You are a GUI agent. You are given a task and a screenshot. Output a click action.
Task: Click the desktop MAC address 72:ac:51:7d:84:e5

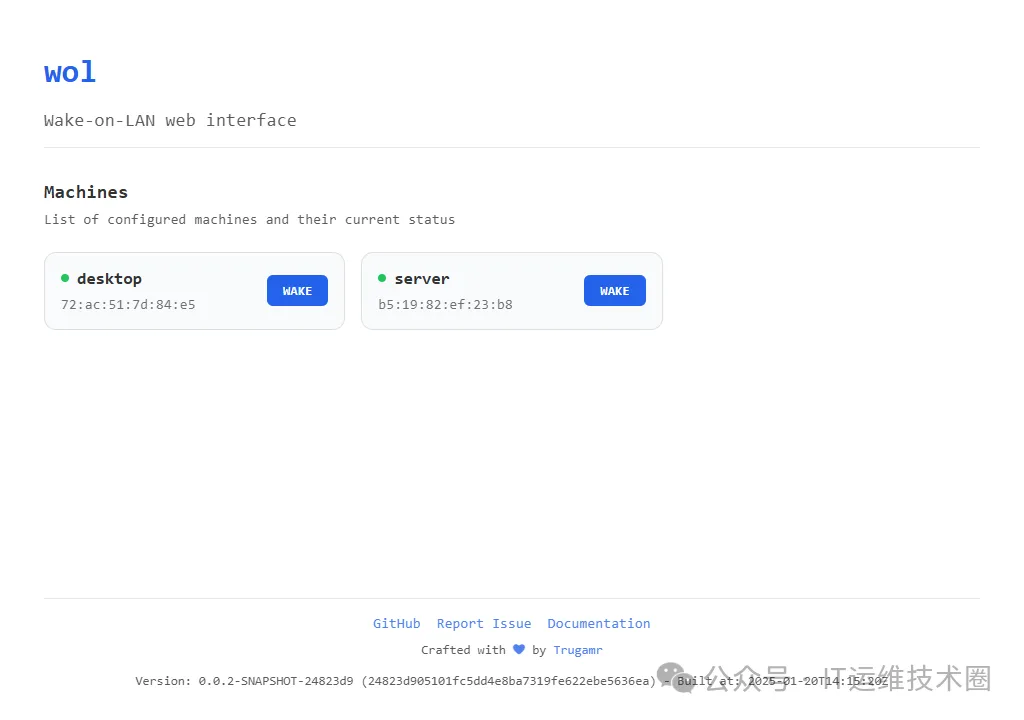pyautogui.click(x=128, y=304)
